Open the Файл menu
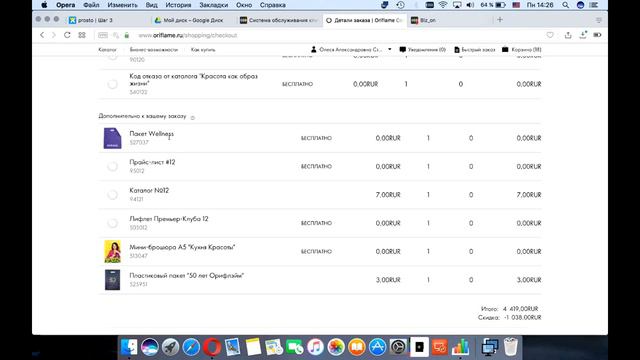640x360 pixels. (91, 5)
